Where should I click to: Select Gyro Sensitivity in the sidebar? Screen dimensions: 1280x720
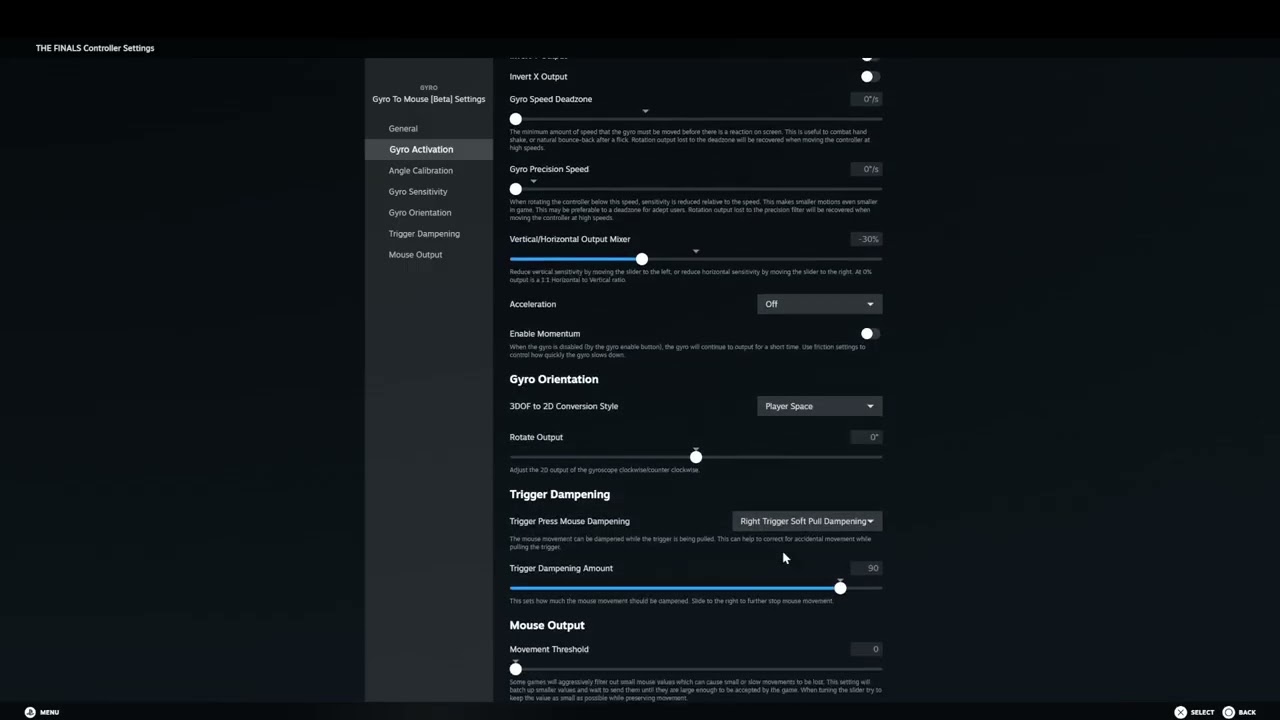428,191
